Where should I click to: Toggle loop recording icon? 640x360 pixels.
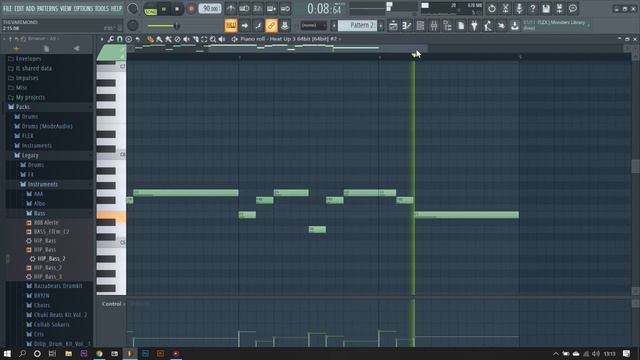click(x=285, y=9)
